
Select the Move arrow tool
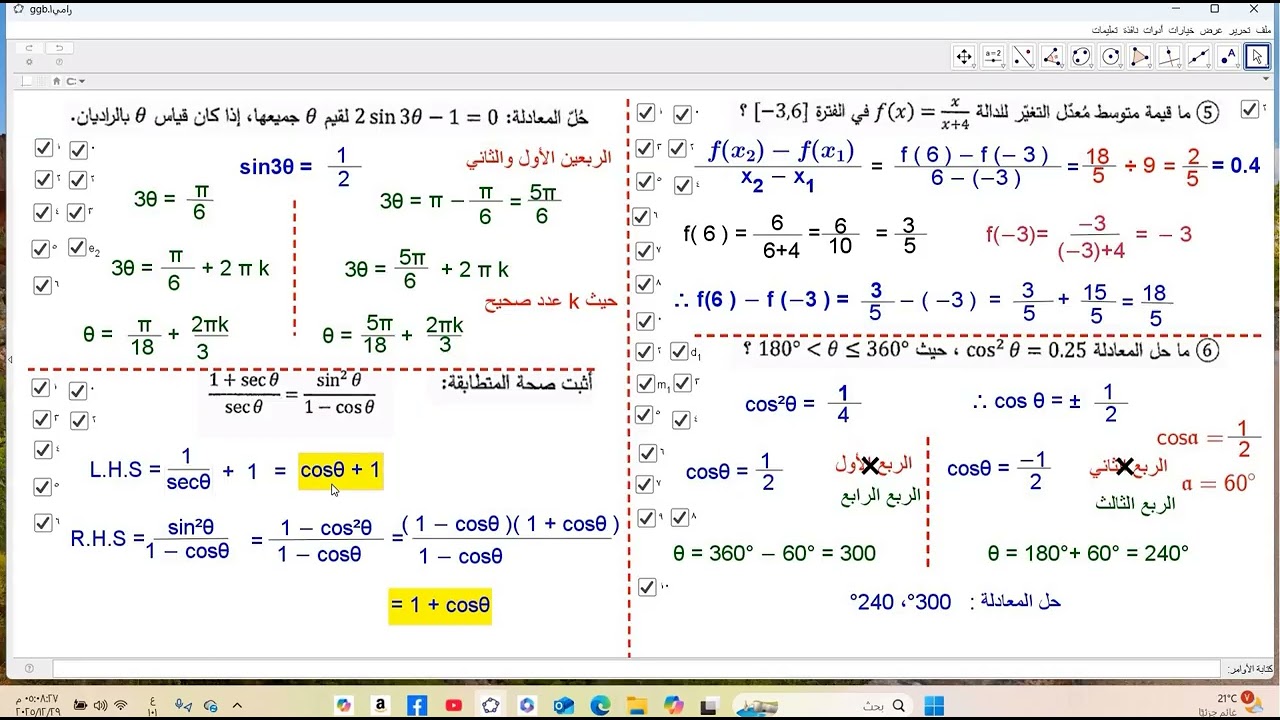(1257, 57)
